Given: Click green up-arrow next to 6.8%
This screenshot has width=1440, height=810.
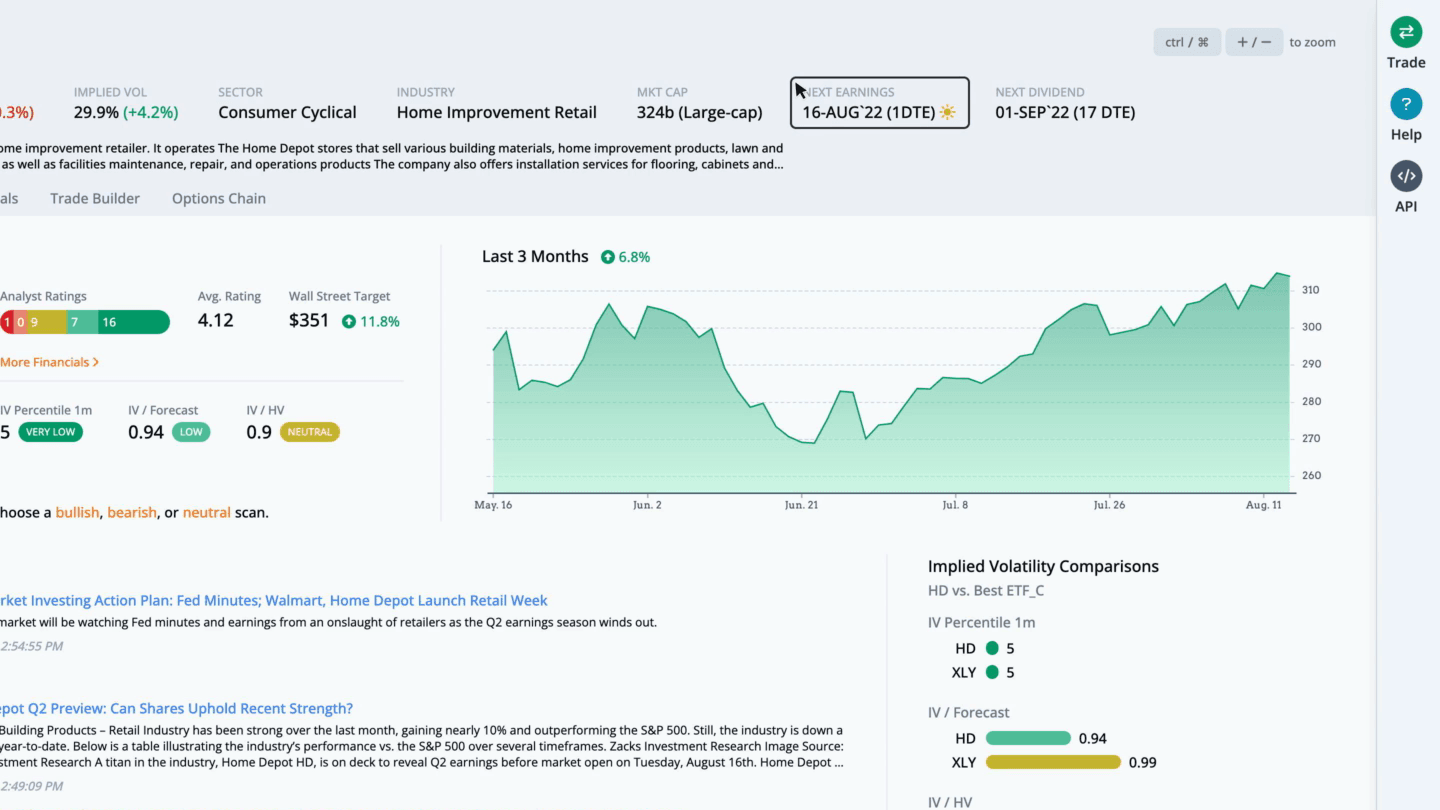Looking at the screenshot, I should pyautogui.click(x=607, y=257).
